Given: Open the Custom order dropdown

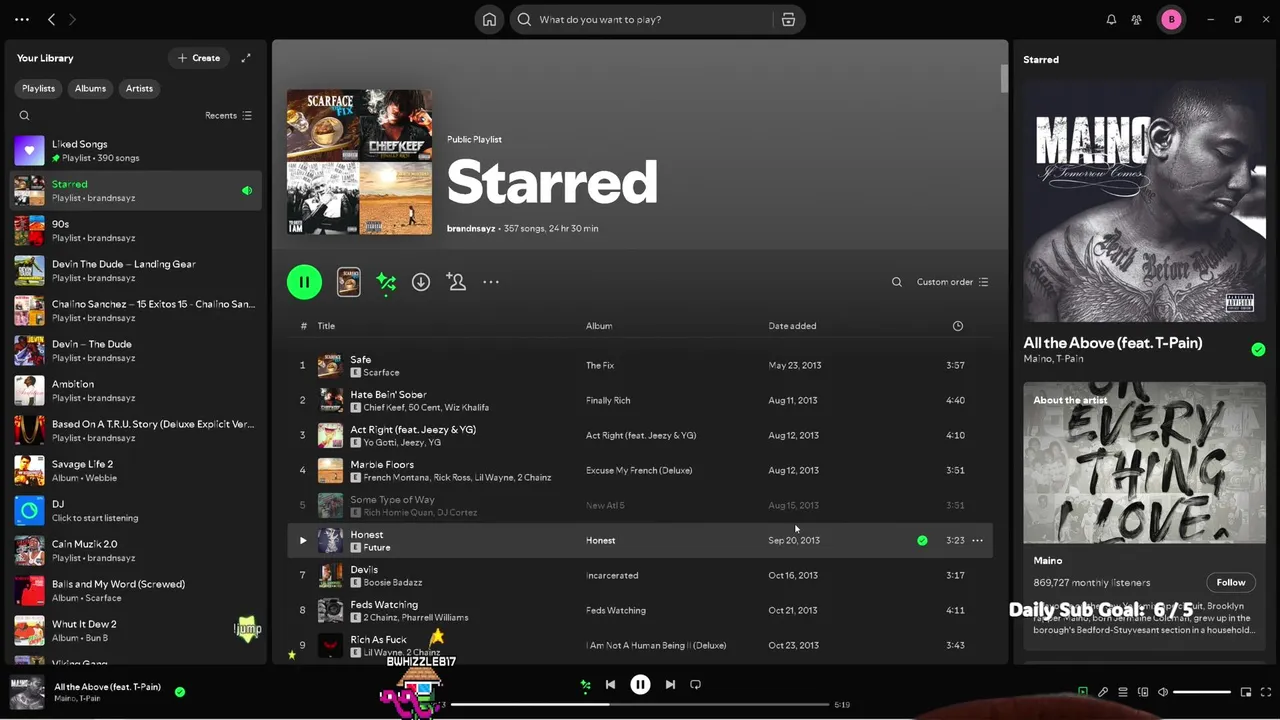Looking at the screenshot, I should pyautogui.click(x=952, y=282).
